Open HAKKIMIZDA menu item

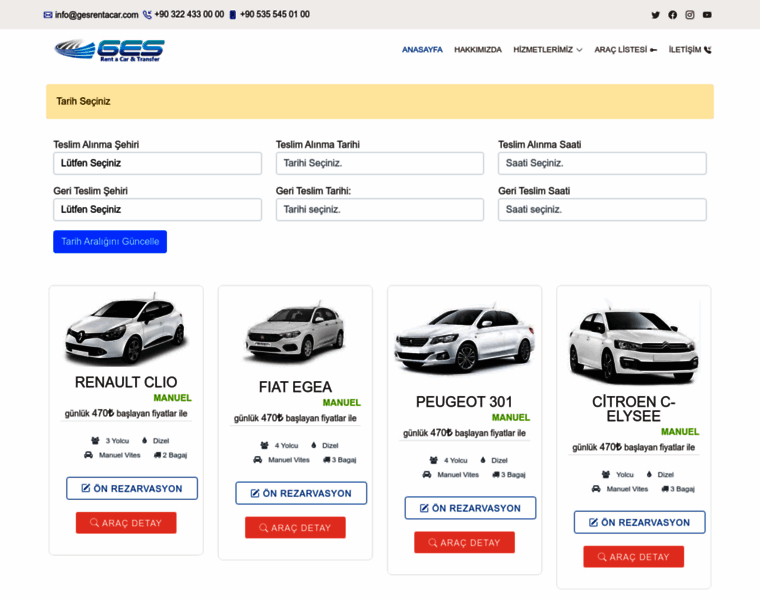(478, 50)
